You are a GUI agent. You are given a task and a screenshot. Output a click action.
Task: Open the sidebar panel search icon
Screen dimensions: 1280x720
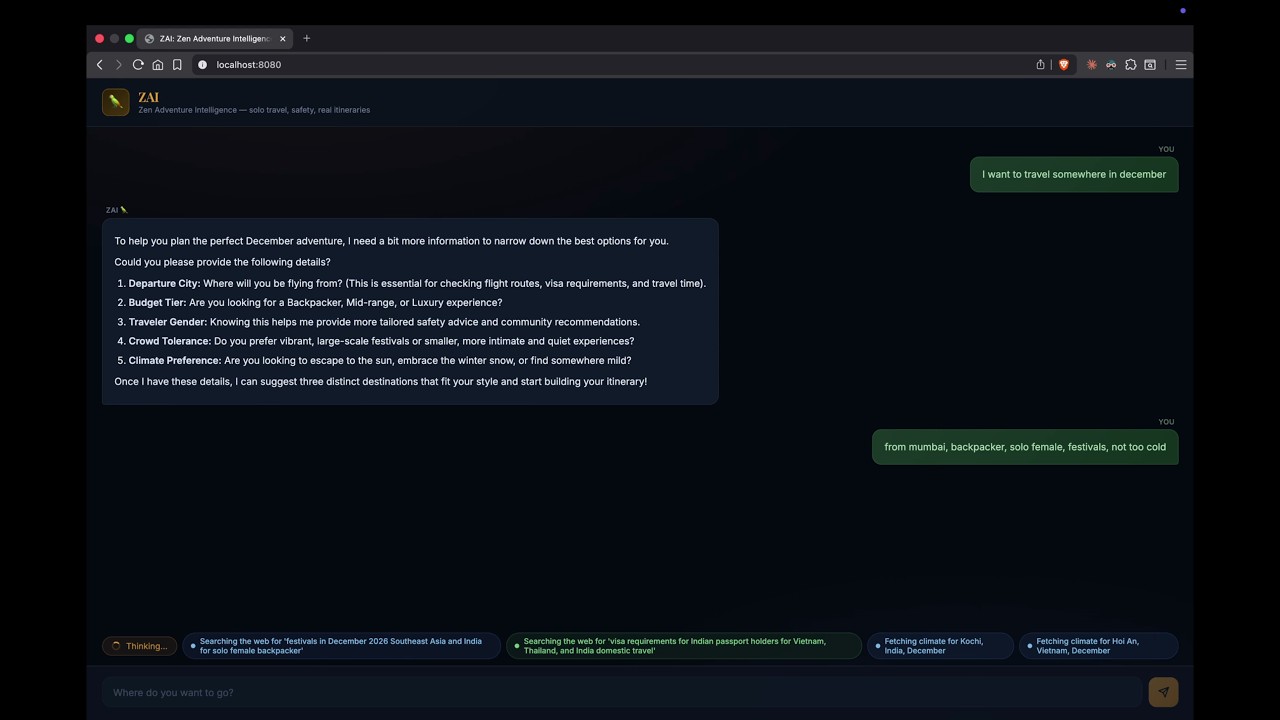1150,65
